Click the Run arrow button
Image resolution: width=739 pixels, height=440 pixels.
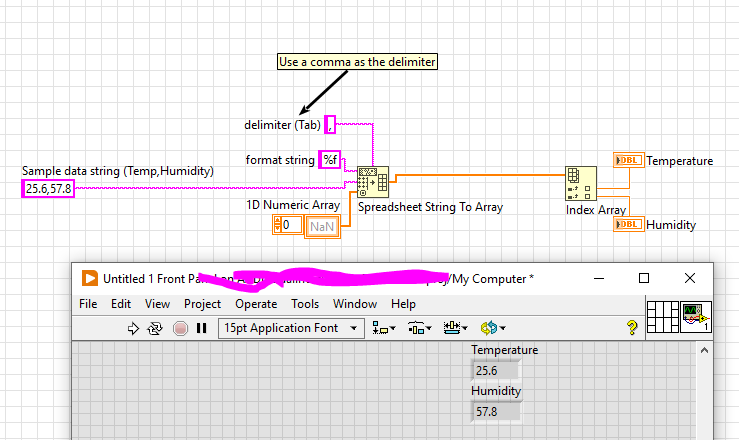coord(132,328)
